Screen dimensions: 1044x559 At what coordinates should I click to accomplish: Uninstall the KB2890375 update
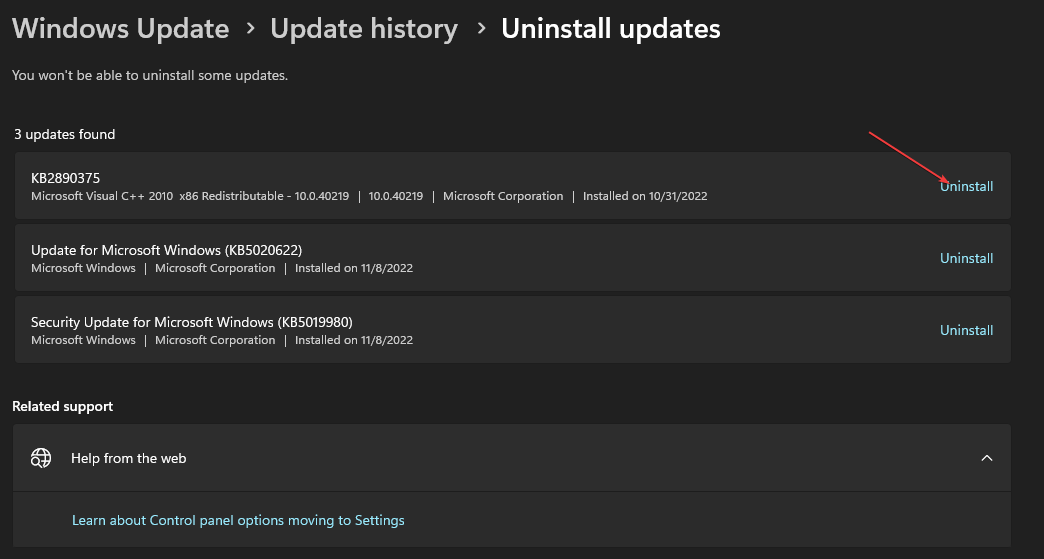pos(966,186)
